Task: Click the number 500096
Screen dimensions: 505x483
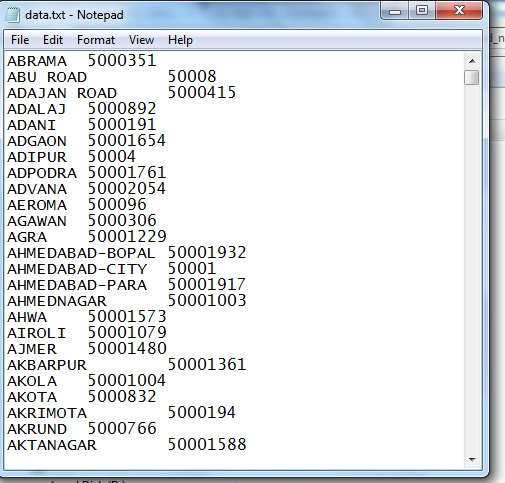Action: (x=117, y=205)
